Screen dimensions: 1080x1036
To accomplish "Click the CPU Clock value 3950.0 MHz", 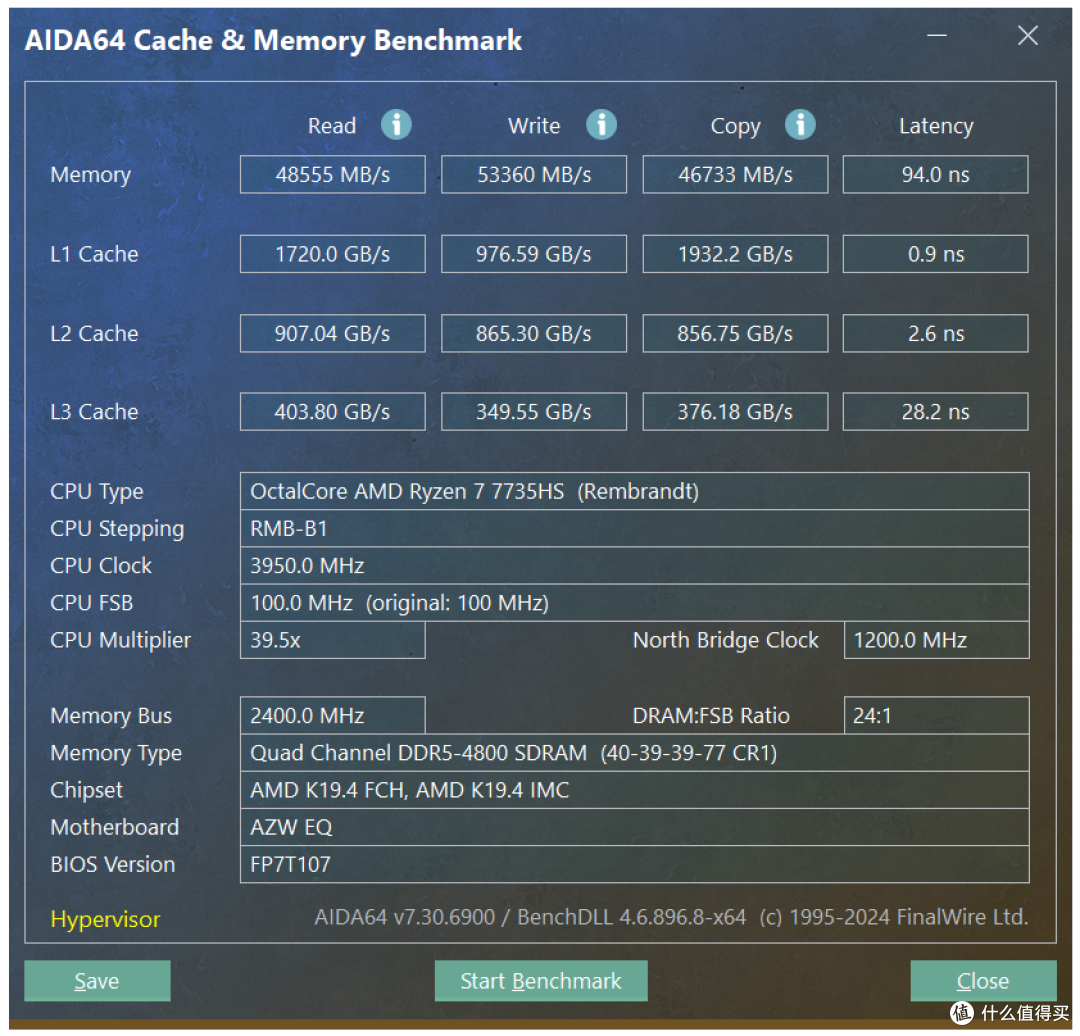I will tap(634, 566).
